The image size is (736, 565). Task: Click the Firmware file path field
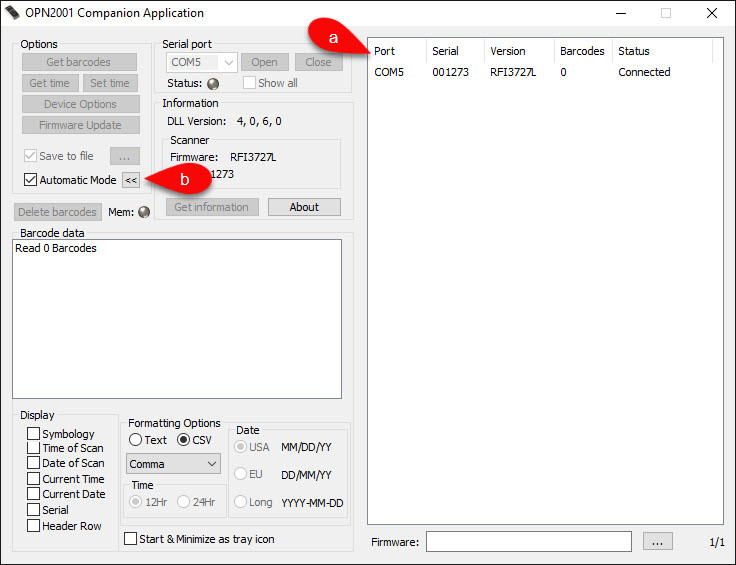tap(529, 542)
